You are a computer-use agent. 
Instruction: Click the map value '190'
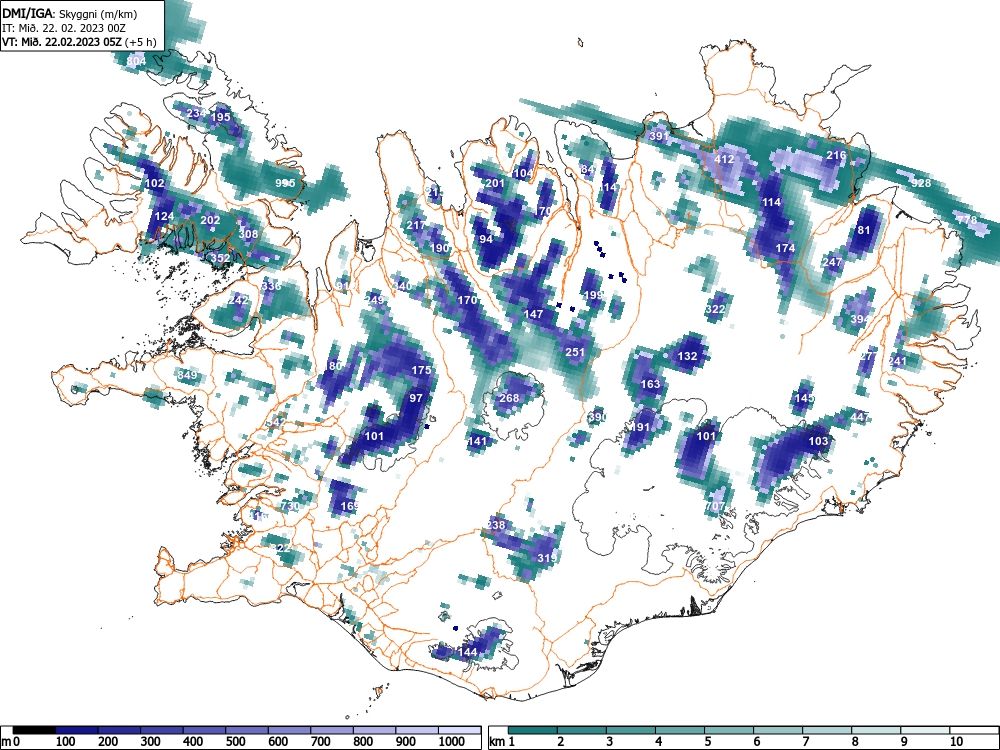(x=439, y=248)
